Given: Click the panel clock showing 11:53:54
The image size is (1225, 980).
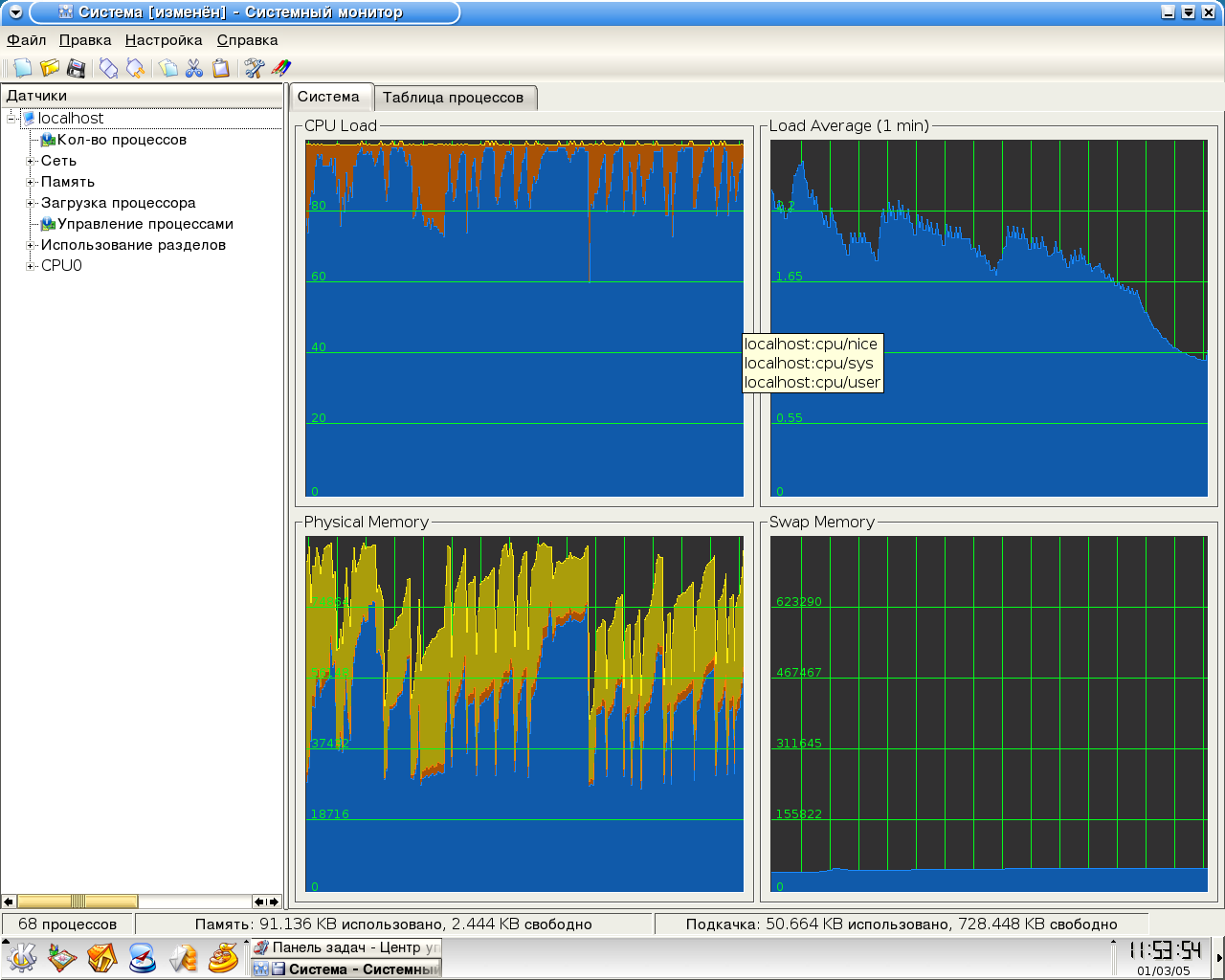Looking at the screenshot, I should click(x=1165, y=950).
